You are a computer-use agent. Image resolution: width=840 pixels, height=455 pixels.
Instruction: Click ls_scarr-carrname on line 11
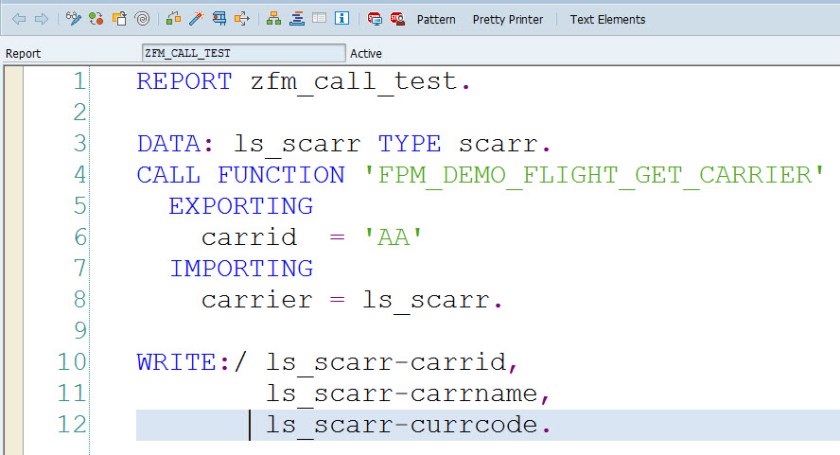(402, 394)
